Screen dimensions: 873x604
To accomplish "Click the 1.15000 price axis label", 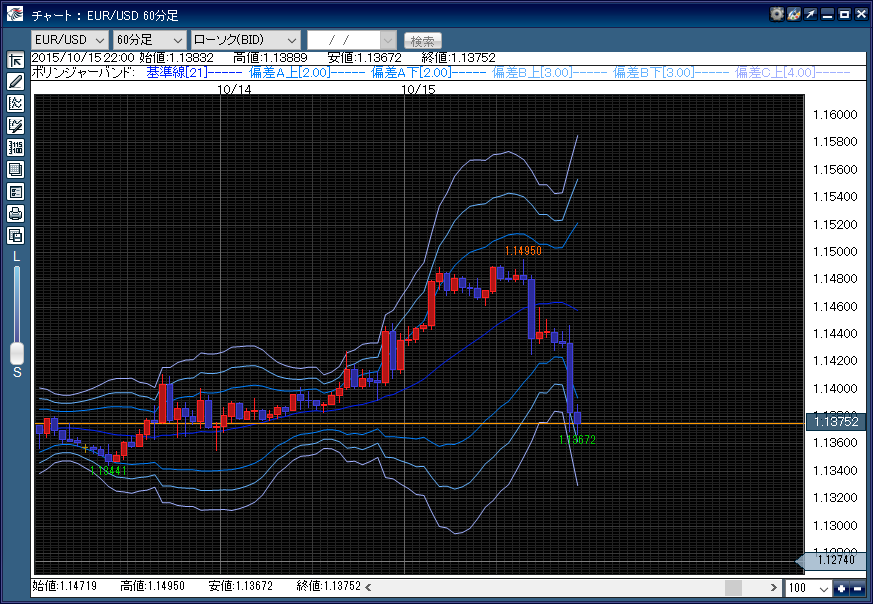I will click(x=835, y=252).
